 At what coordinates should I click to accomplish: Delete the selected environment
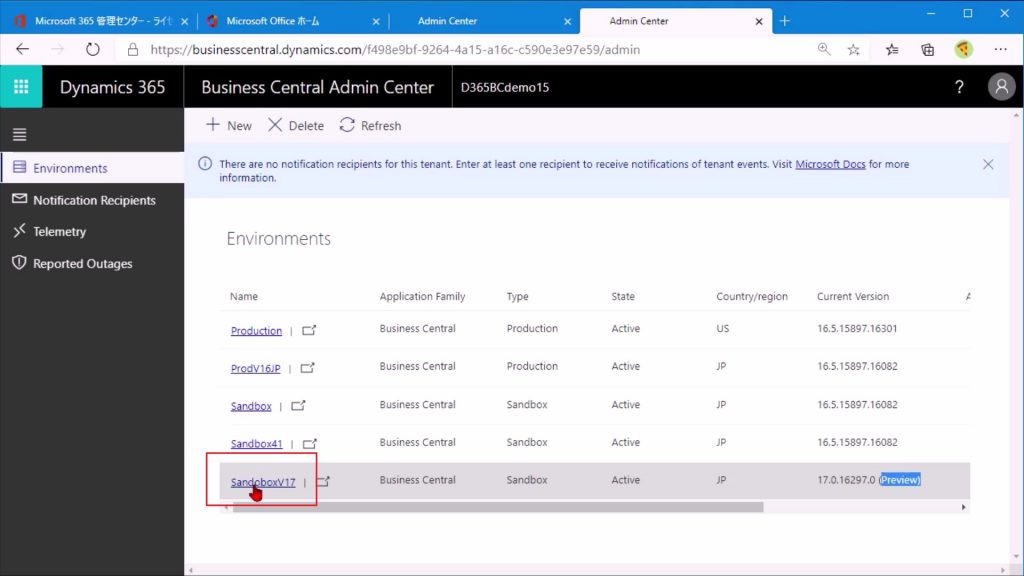tap(296, 125)
